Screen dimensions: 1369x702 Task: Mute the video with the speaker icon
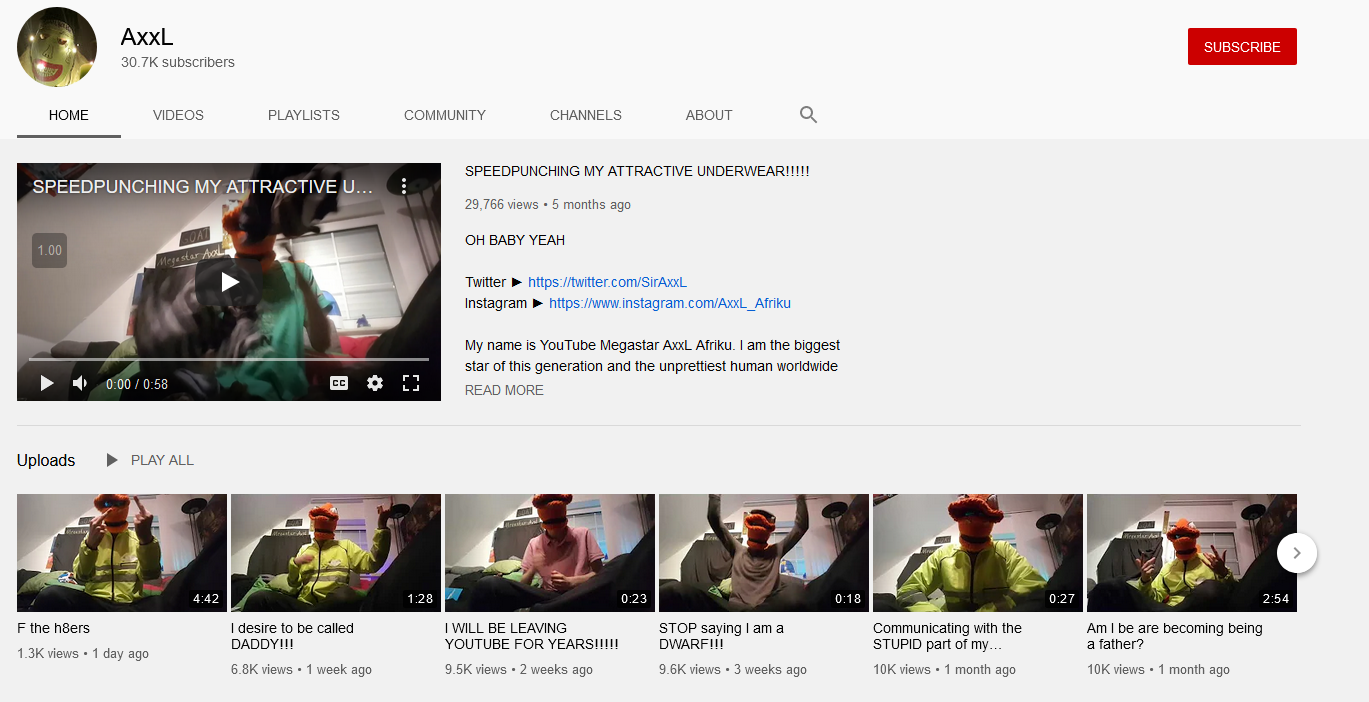[80, 383]
